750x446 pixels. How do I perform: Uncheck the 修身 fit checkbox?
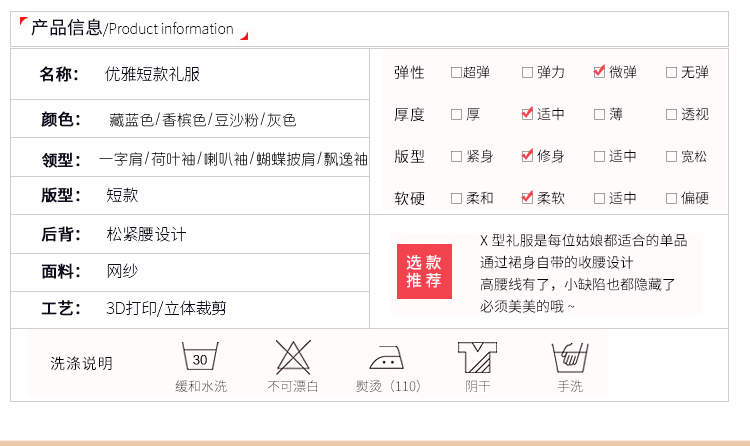527,156
